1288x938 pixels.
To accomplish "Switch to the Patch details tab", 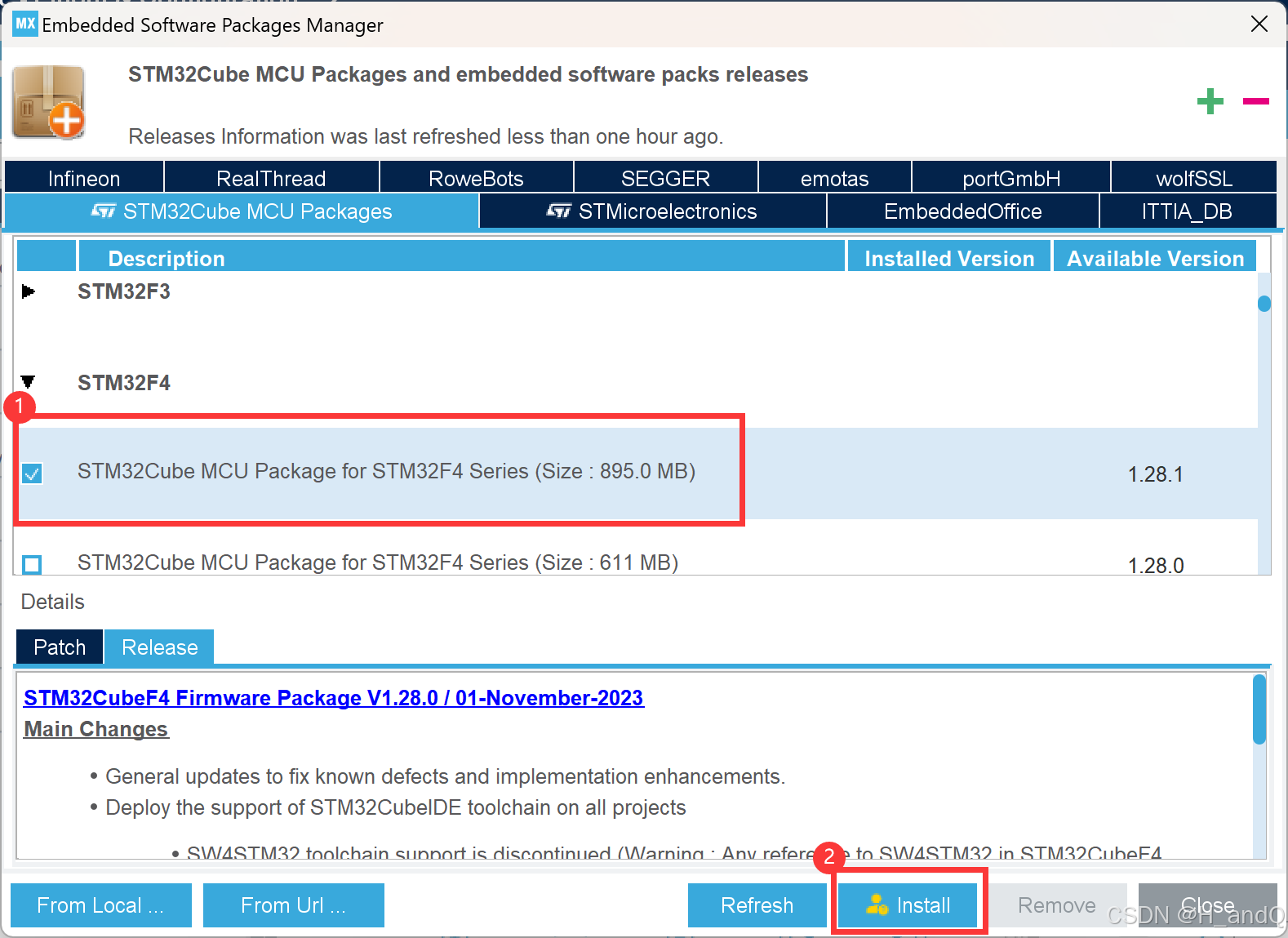I will 60,647.
